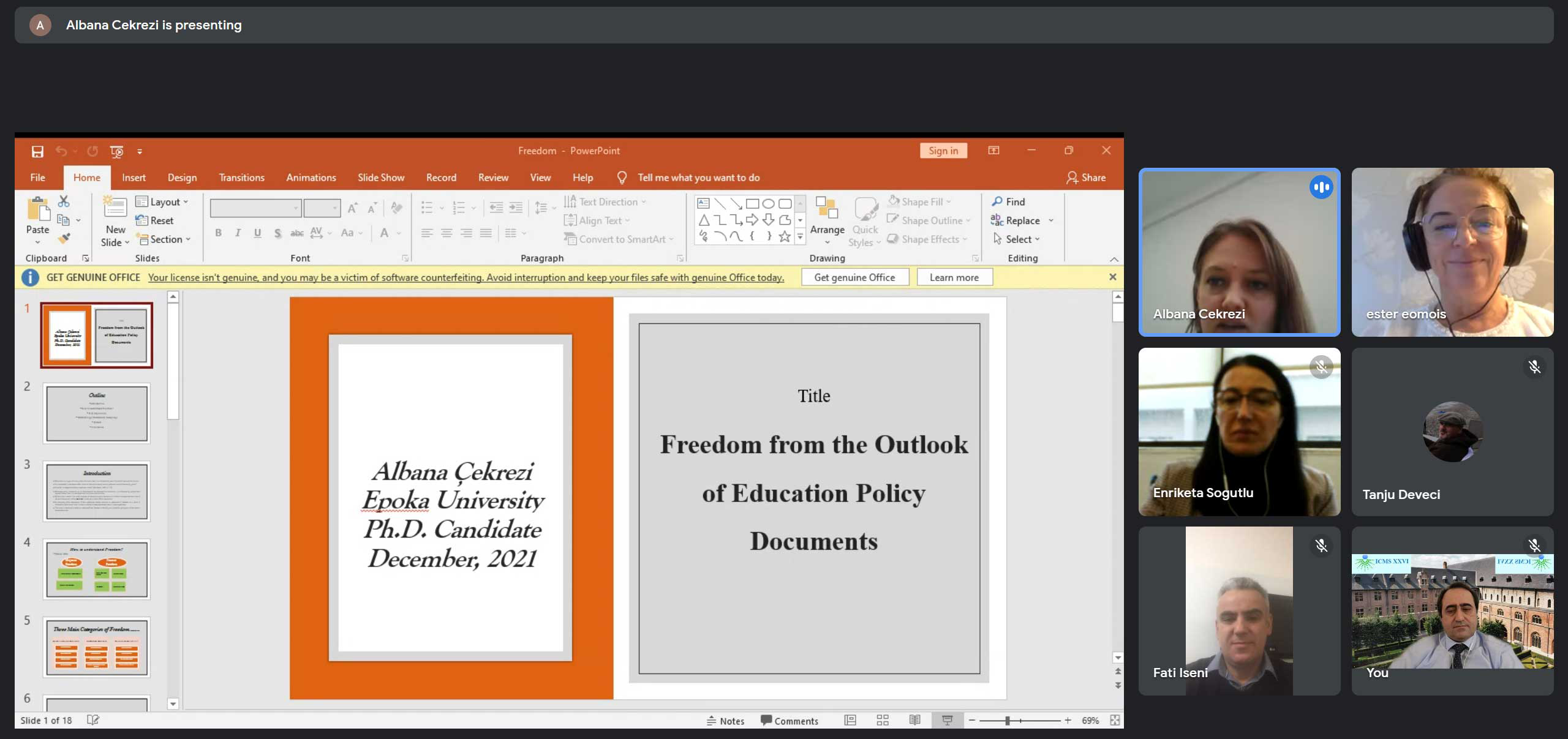Click the Save icon in title bar

(x=37, y=151)
